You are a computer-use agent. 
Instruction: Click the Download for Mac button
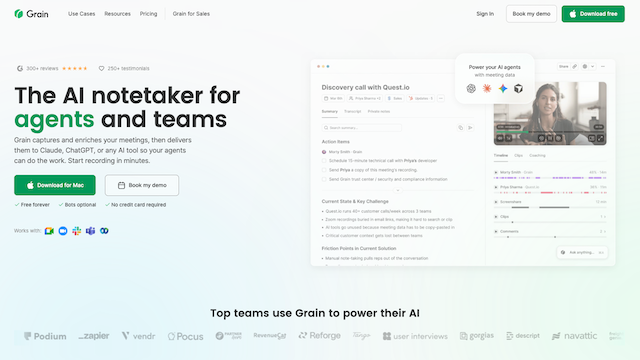click(x=55, y=185)
